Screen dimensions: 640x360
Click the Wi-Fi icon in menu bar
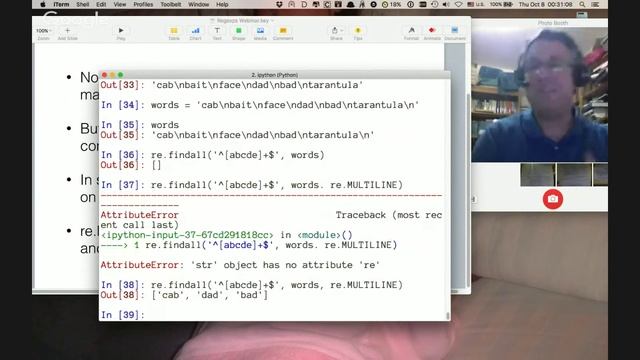coord(458,4)
